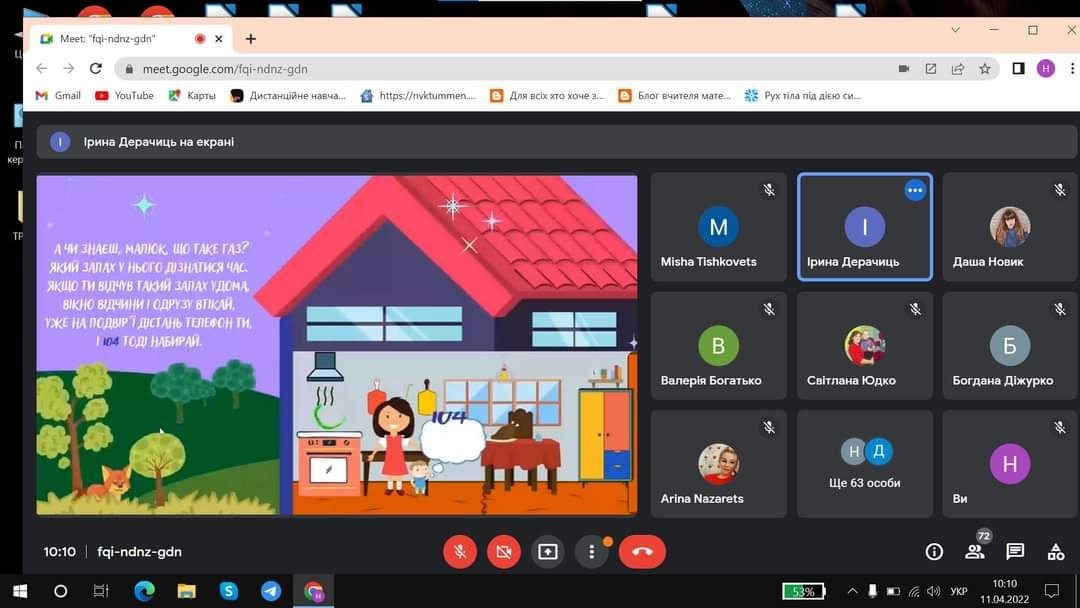This screenshot has width=1080, height=608.
Task: Open the Gmail bookmark
Action: tap(58, 96)
